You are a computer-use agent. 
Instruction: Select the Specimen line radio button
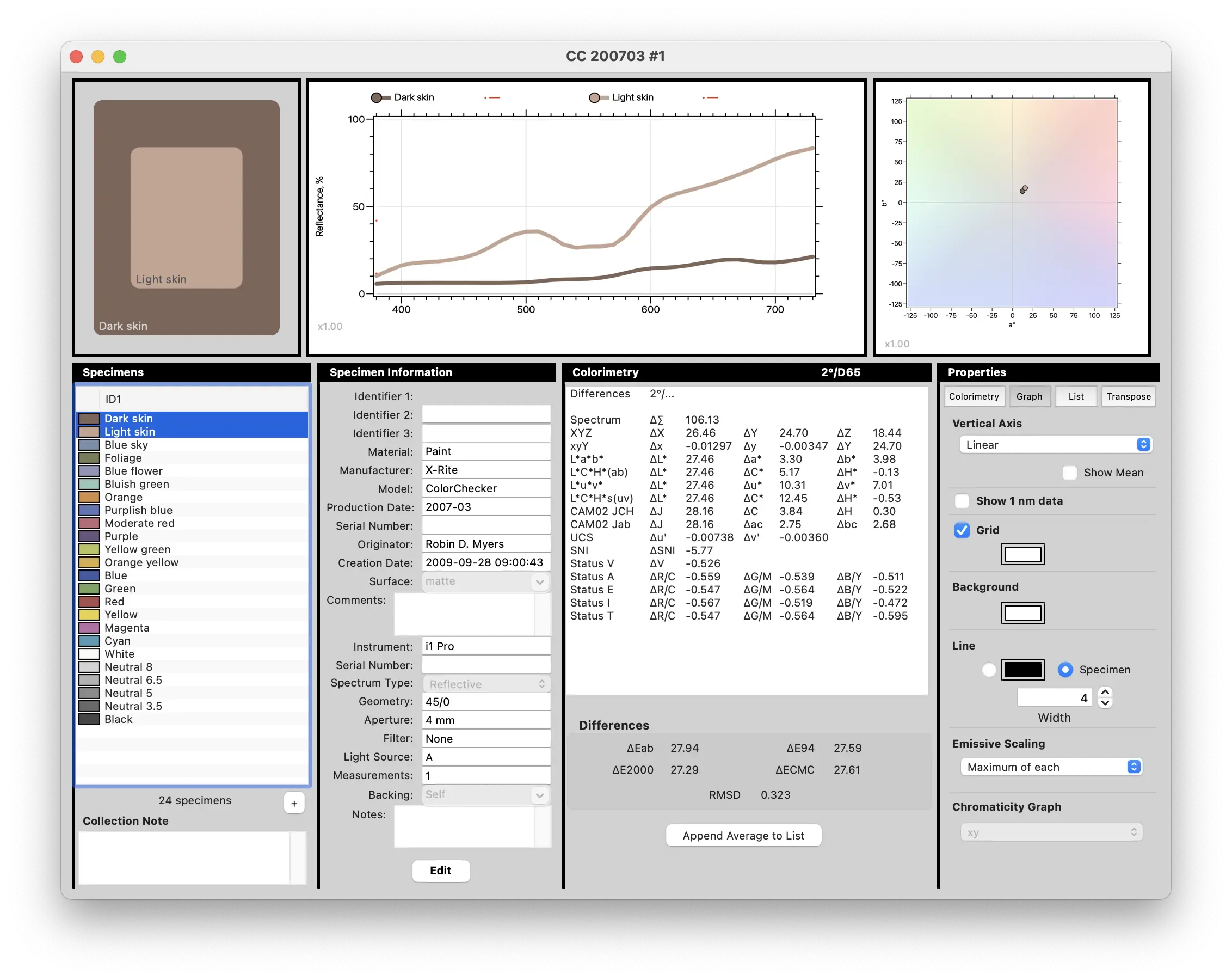pos(1064,670)
